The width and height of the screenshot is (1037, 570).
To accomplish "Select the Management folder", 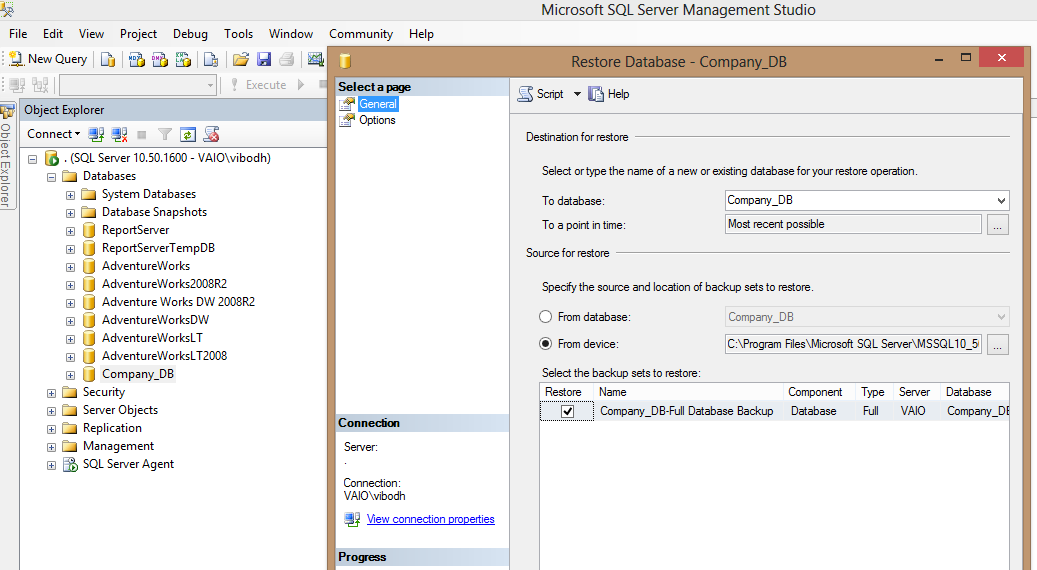I will (118, 446).
